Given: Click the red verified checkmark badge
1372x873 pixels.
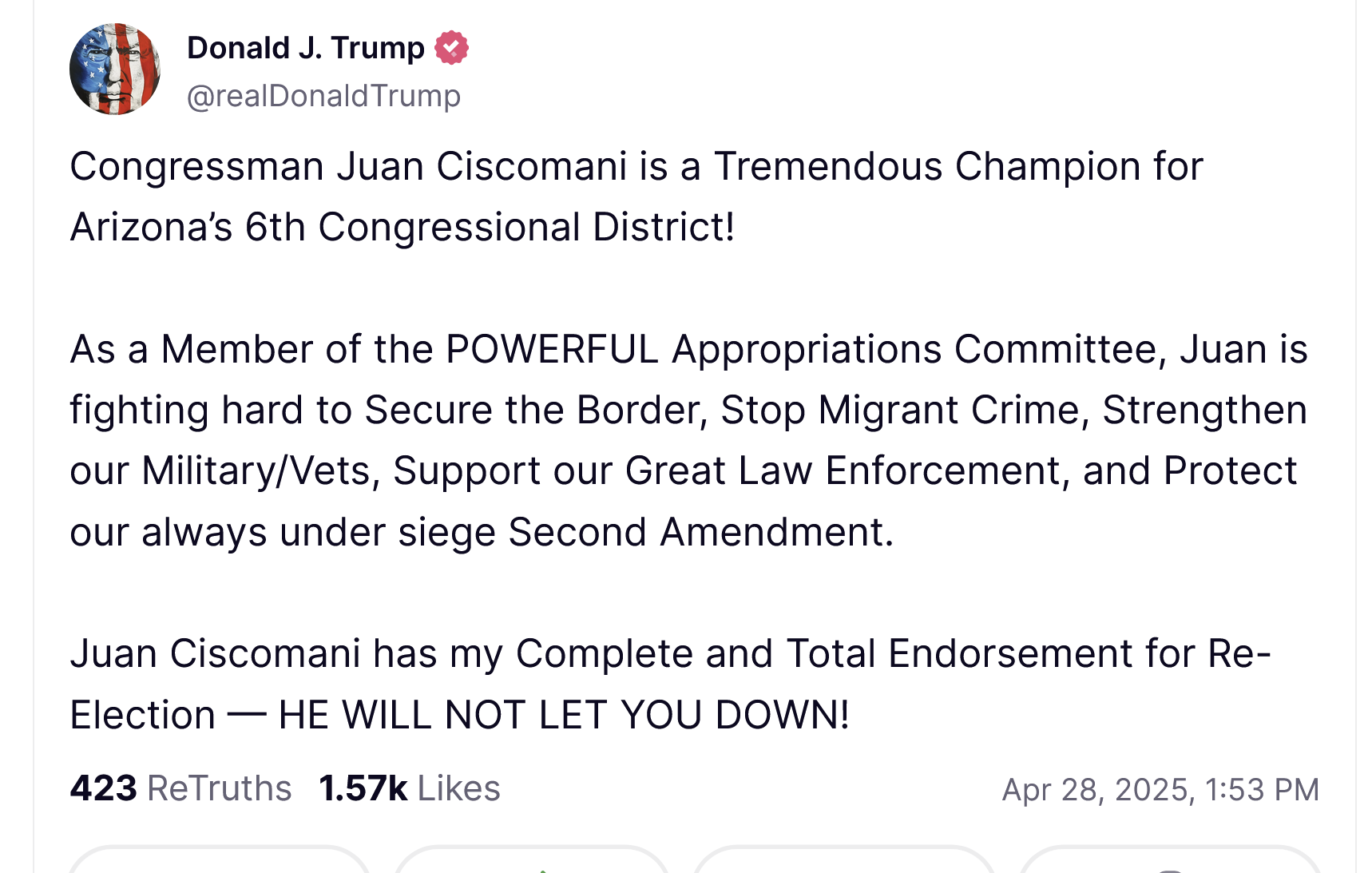Looking at the screenshot, I should [x=451, y=48].
